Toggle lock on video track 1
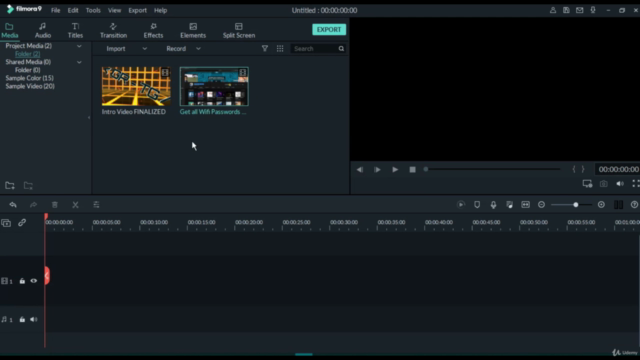The height and width of the screenshot is (360, 640). pyautogui.click(x=22, y=281)
